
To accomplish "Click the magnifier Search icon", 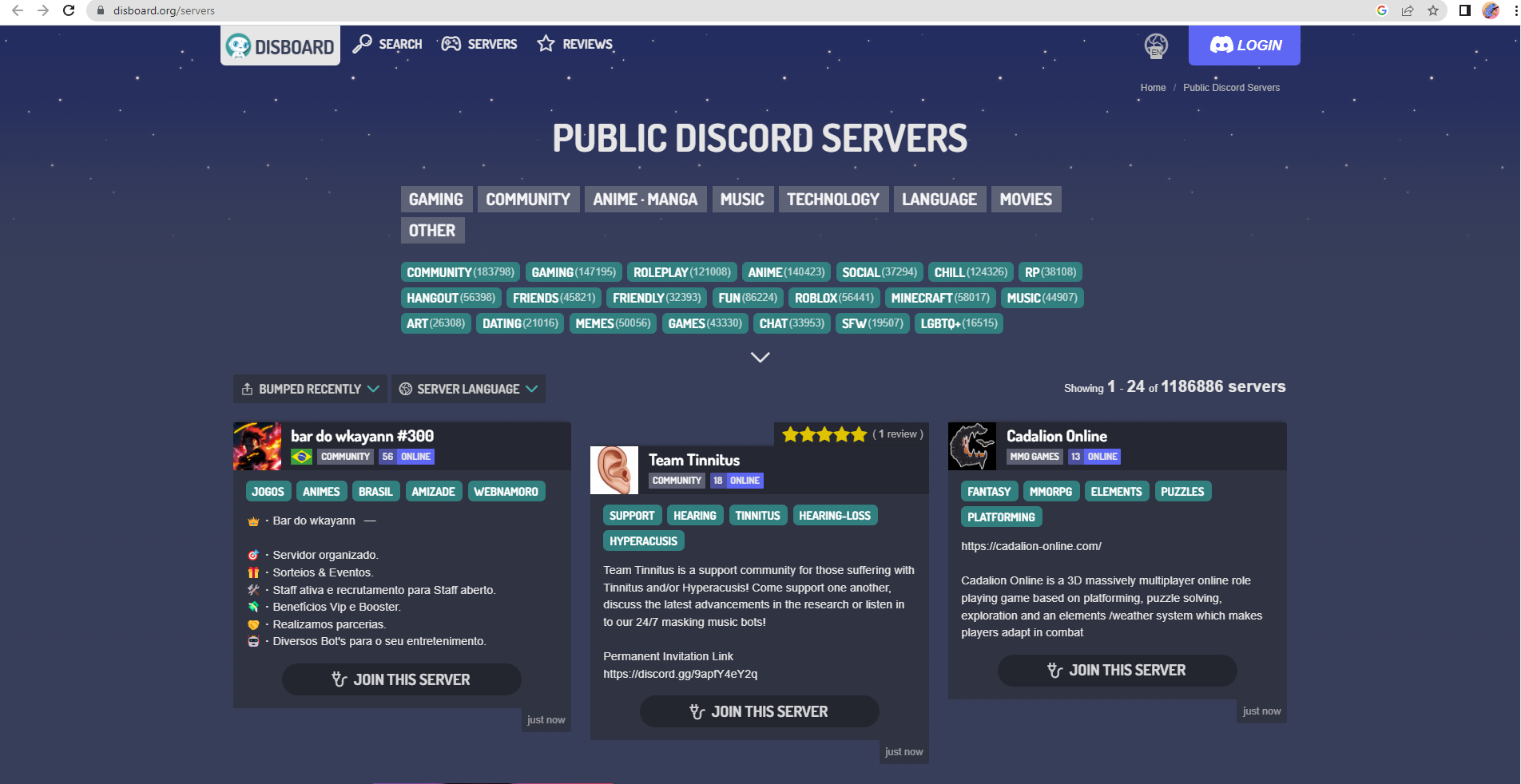I will (x=362, y=44).
